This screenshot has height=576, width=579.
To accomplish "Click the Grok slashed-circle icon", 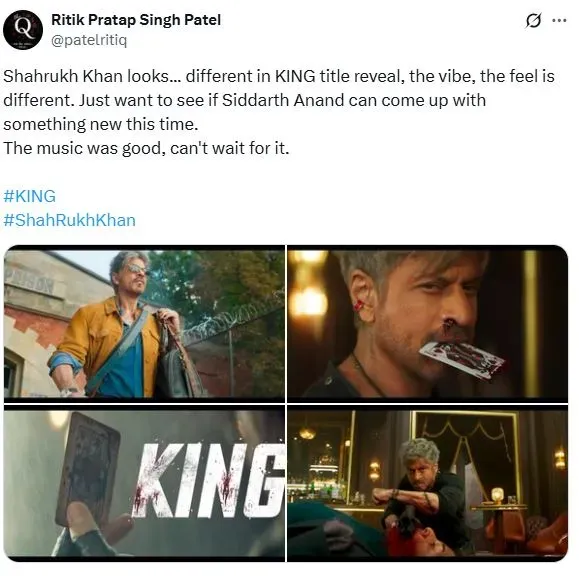I will pyautogui.click(x=533, y=21).
